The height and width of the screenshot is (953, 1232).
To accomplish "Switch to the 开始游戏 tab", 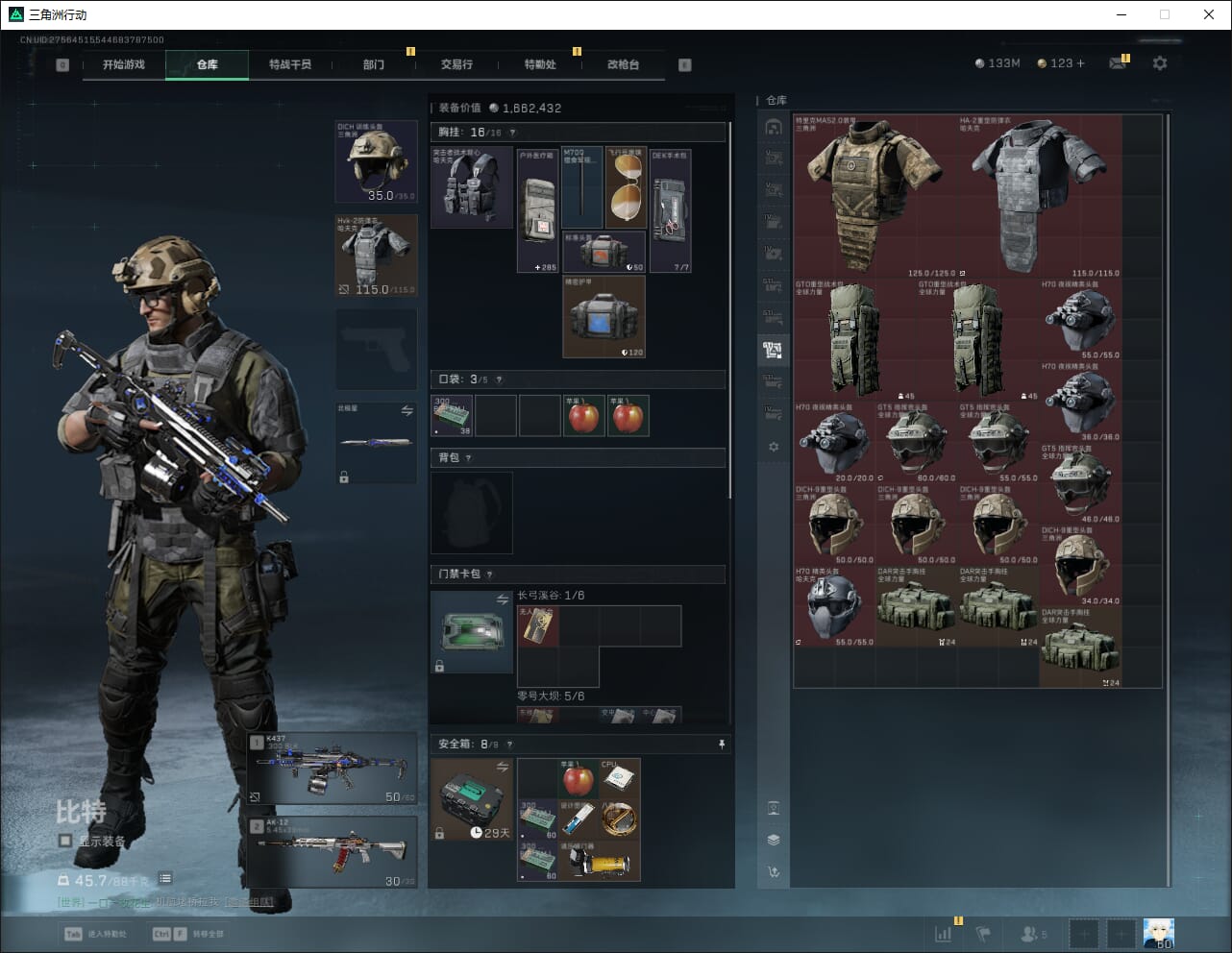I will click(124, 64).
